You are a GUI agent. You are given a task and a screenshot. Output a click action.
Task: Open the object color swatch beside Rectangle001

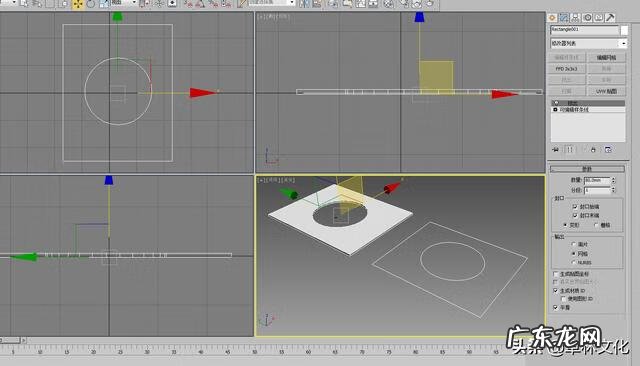(624, 30)
